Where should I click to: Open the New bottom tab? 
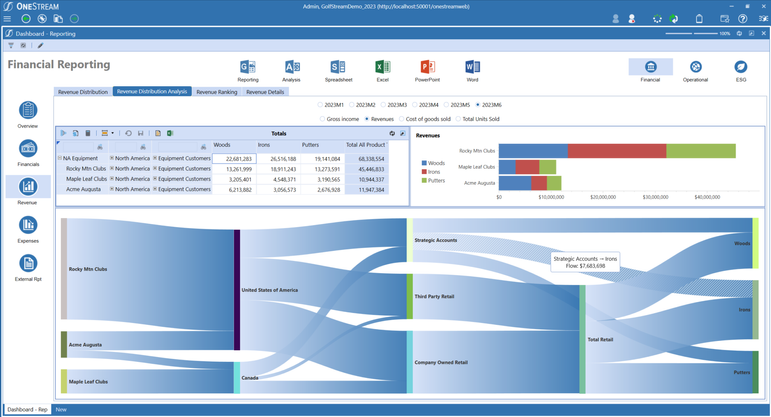coord(61,409)
